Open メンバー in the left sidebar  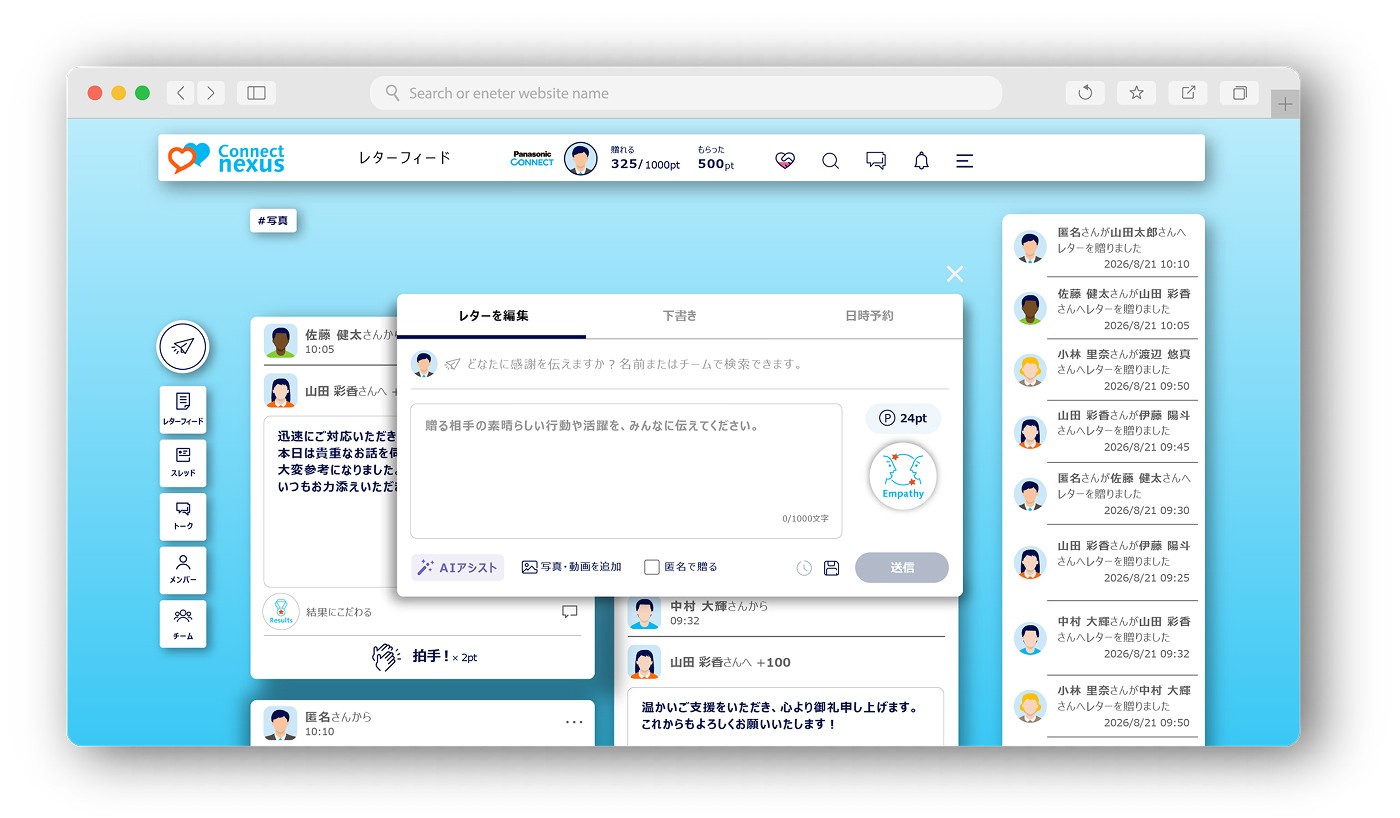(x=183, y=570)
